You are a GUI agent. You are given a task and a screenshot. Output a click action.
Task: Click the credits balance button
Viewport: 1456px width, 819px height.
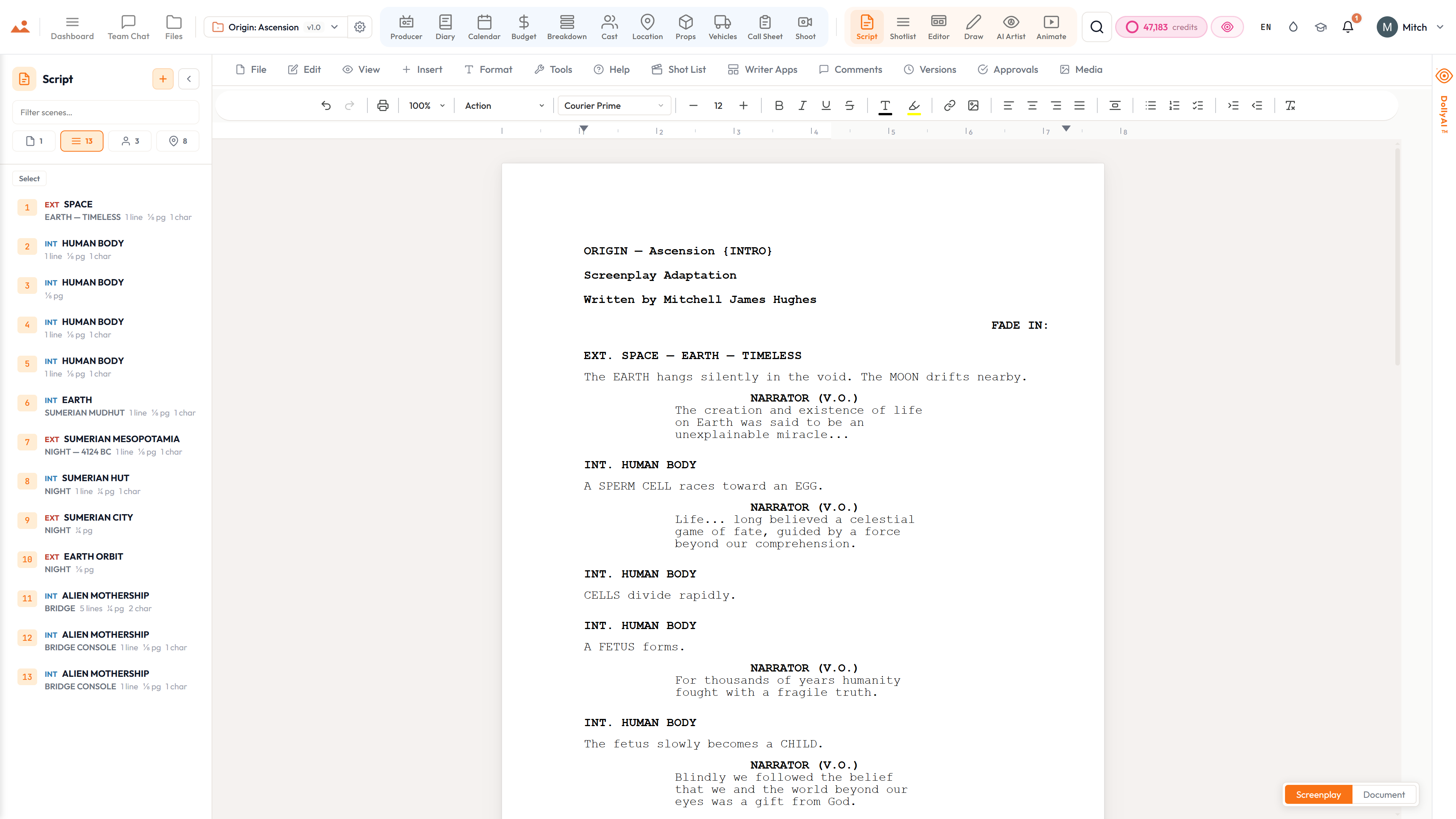[x=1161, y=27]
